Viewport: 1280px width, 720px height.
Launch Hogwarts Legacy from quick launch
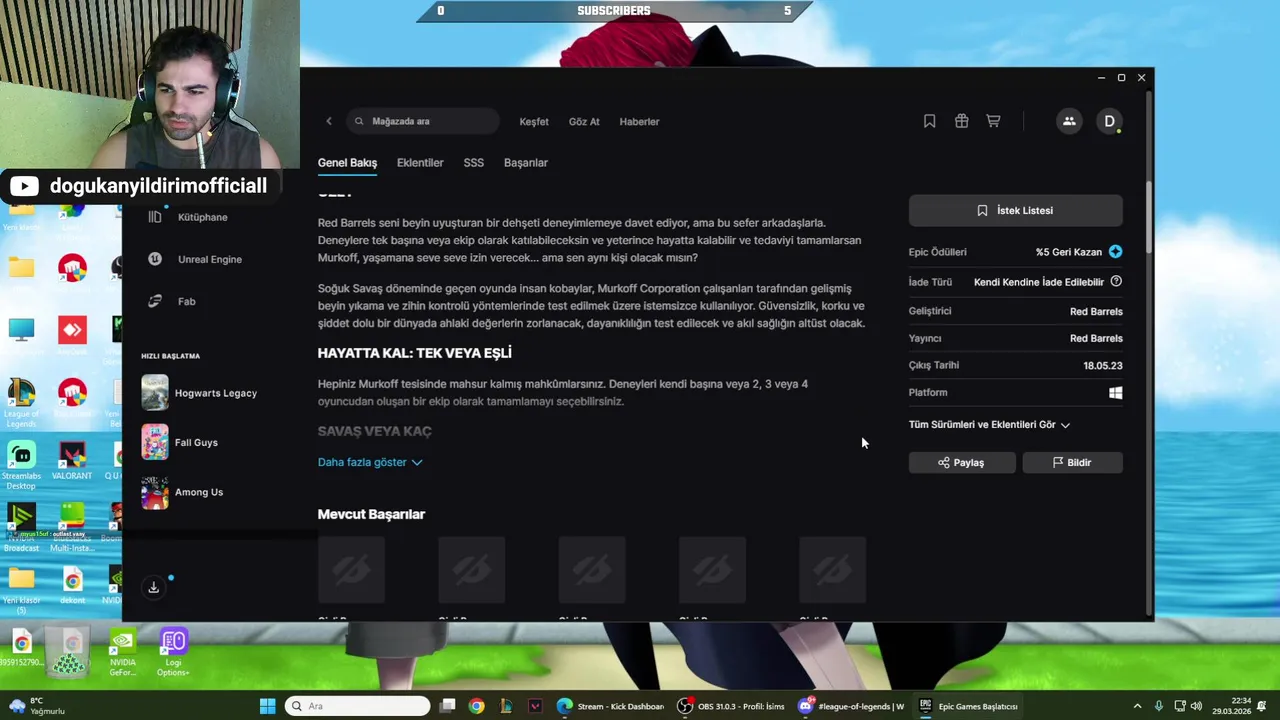[x=198, y=393]
